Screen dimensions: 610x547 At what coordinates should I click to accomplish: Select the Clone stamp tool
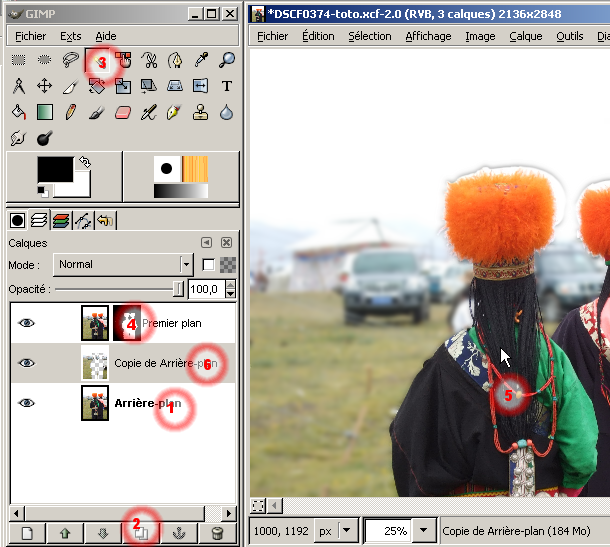point(201,112)
